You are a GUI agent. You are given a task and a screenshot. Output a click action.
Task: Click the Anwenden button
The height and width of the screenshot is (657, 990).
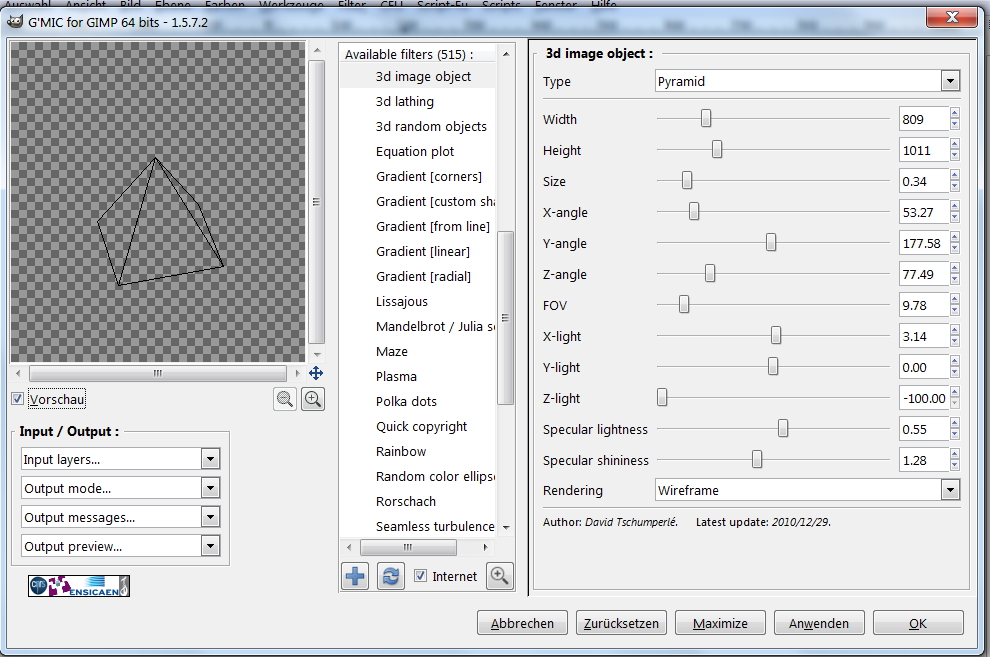[x=819, y=623]
